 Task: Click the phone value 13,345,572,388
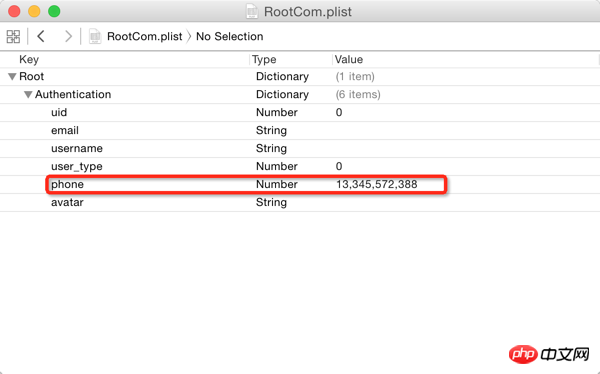[377, 185]
